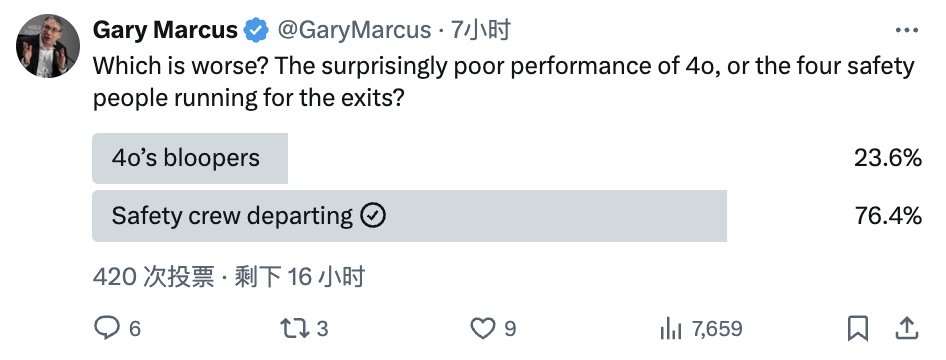
Task: Click the @GaryMarcus handle
Action: coord(354,30)
